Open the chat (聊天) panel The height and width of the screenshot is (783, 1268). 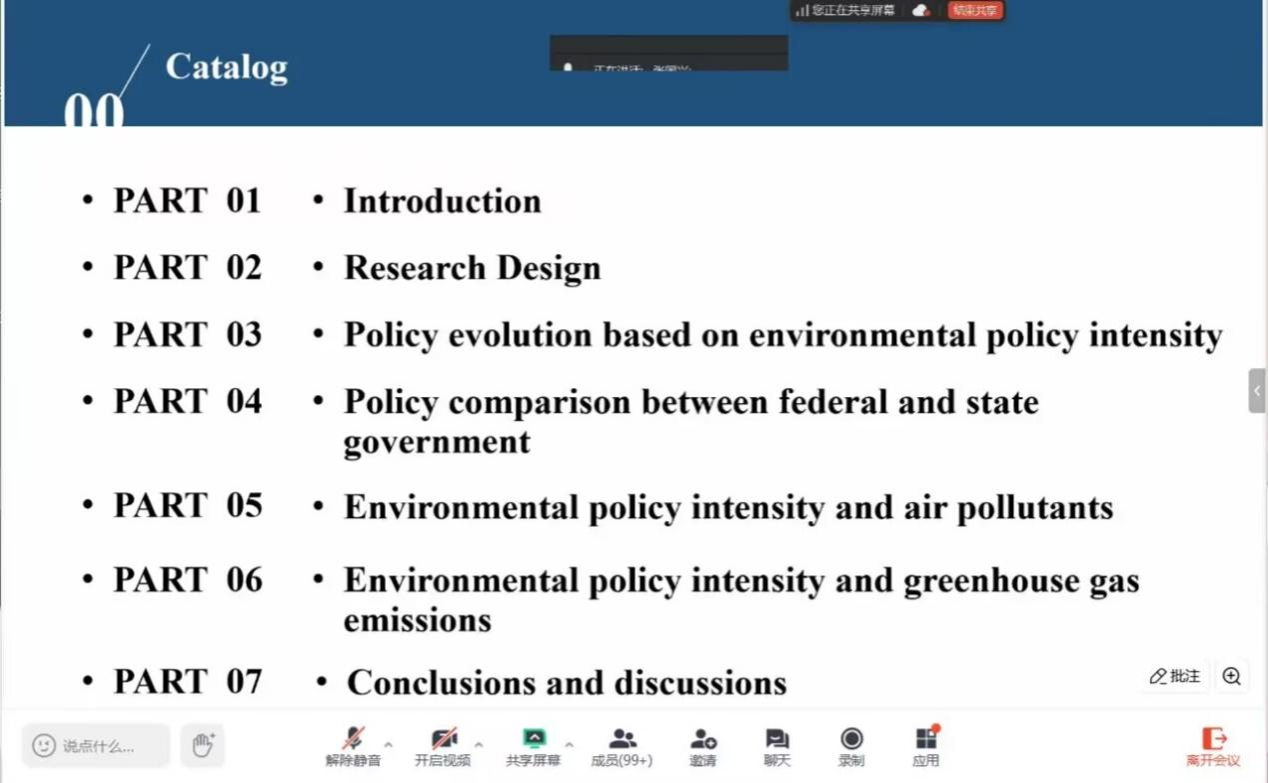(777, 746)
